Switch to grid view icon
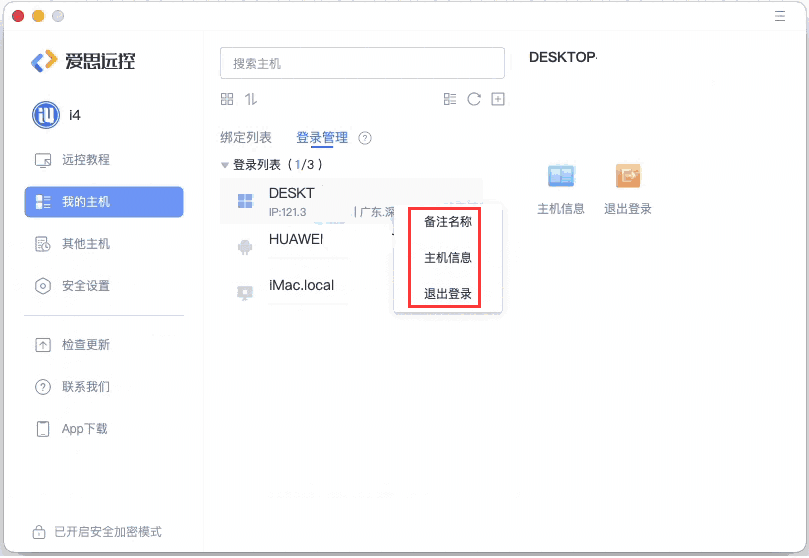Image resolution: width=809 pixels, height=558 pixels. tap(227, 99)
